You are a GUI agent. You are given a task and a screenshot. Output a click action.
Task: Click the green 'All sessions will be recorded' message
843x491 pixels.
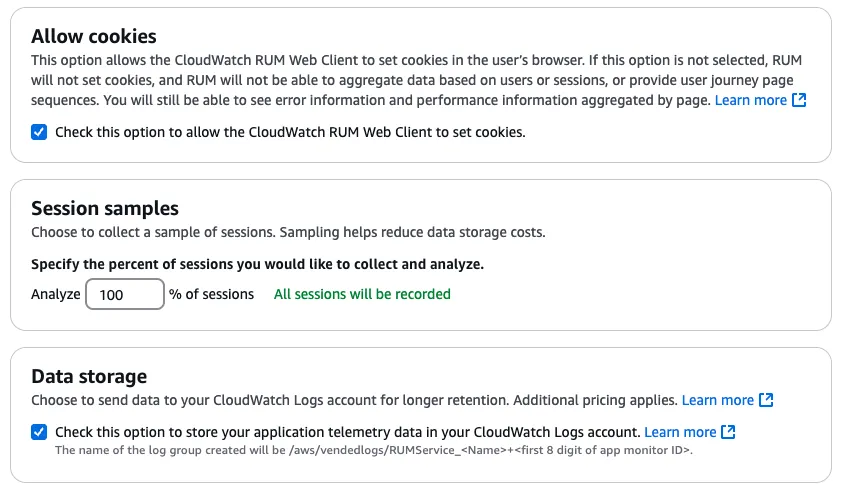point(362,294)
